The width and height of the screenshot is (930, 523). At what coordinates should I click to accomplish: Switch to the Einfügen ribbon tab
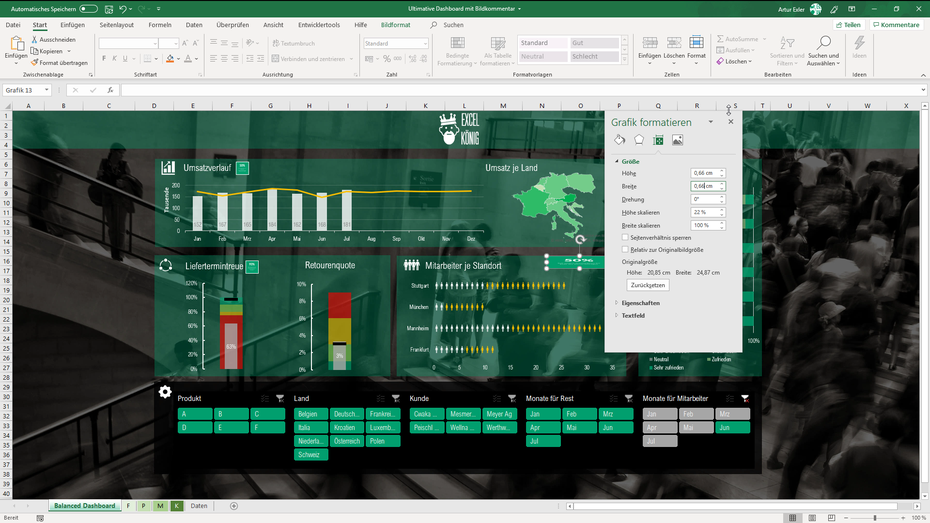[x=72, y=25]
